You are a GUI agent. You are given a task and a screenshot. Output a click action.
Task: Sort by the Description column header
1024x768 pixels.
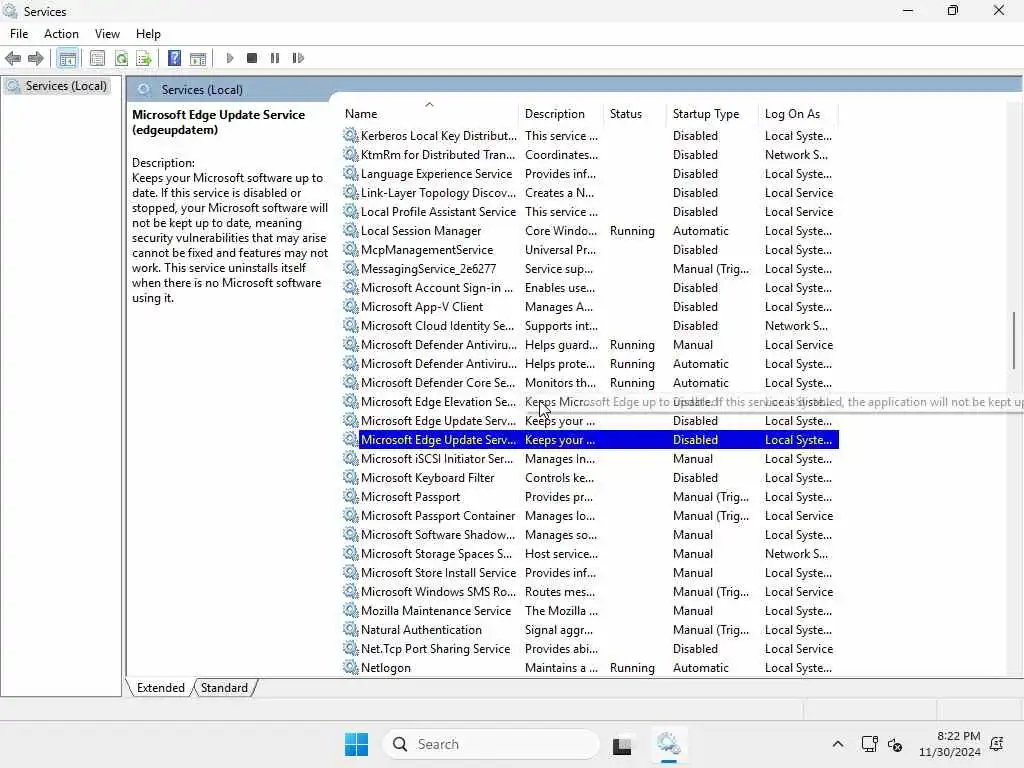point(561,114)
